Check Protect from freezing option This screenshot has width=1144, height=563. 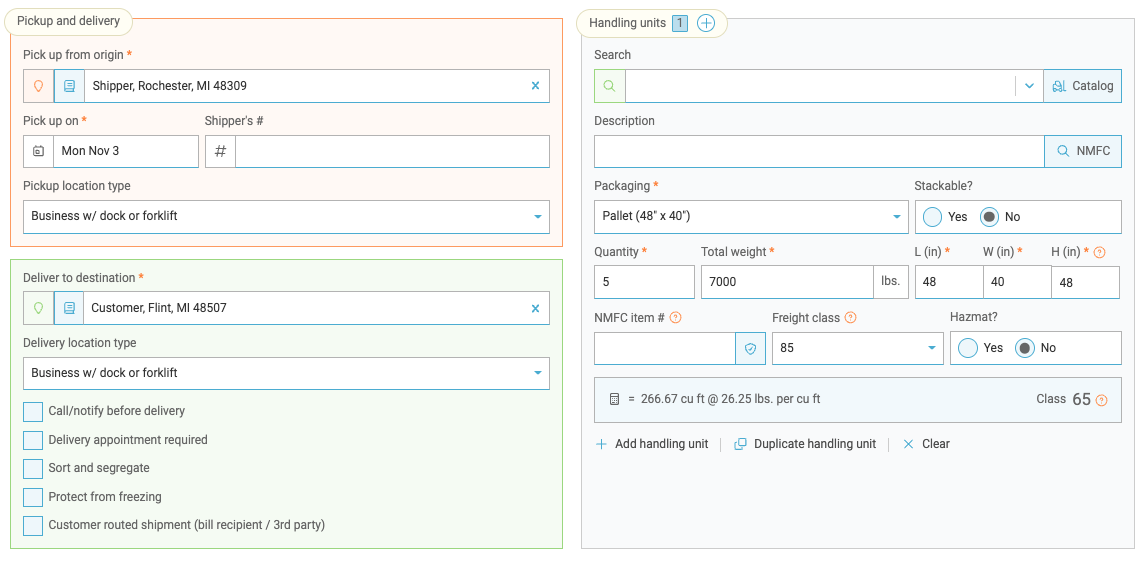tap(33, 498)
